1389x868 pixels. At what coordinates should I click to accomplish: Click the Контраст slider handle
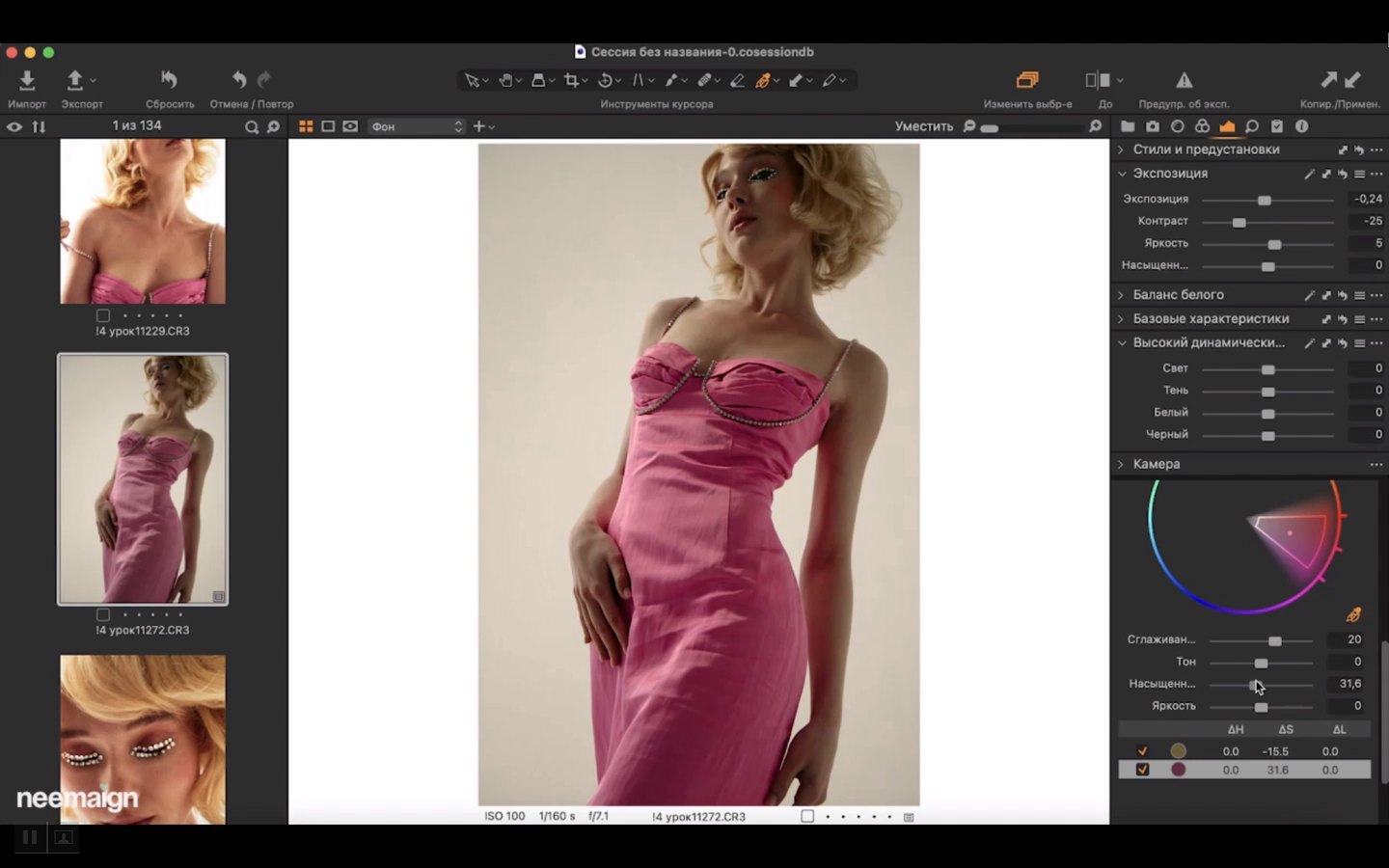point(1239,222)
